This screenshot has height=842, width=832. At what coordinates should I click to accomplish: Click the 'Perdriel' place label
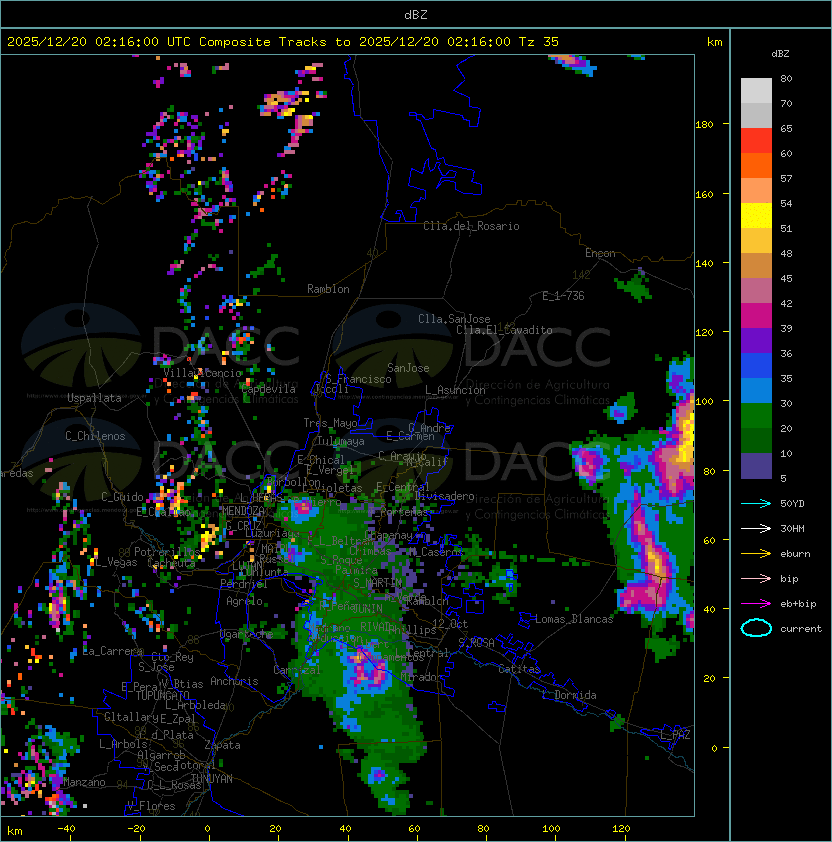pos(244,584)
